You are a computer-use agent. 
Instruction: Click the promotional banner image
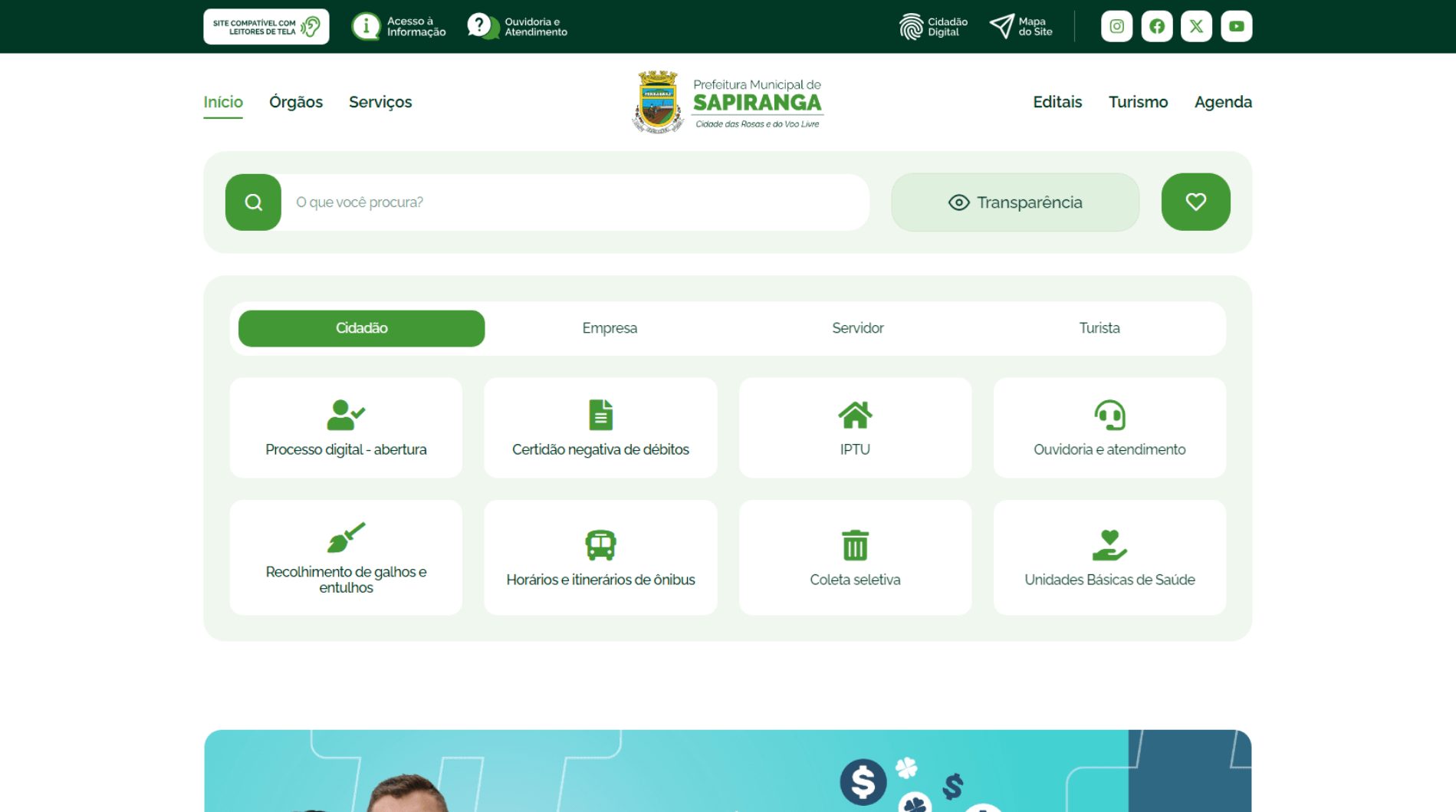(728, 771)
